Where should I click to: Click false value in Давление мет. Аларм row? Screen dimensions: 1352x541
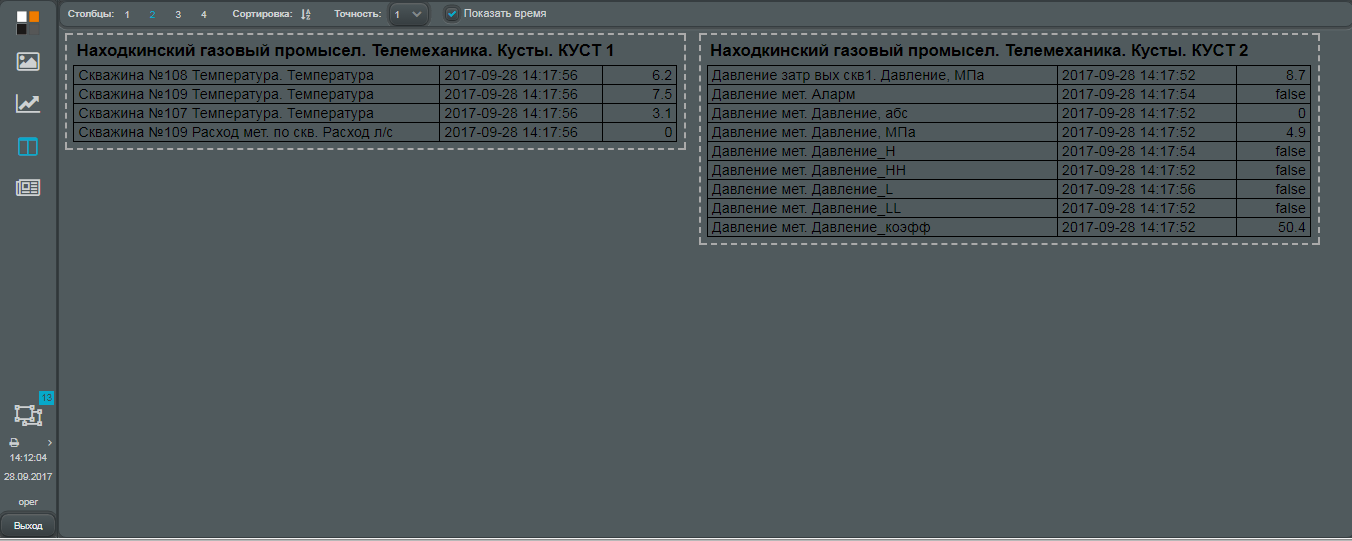click(1291, 94)
